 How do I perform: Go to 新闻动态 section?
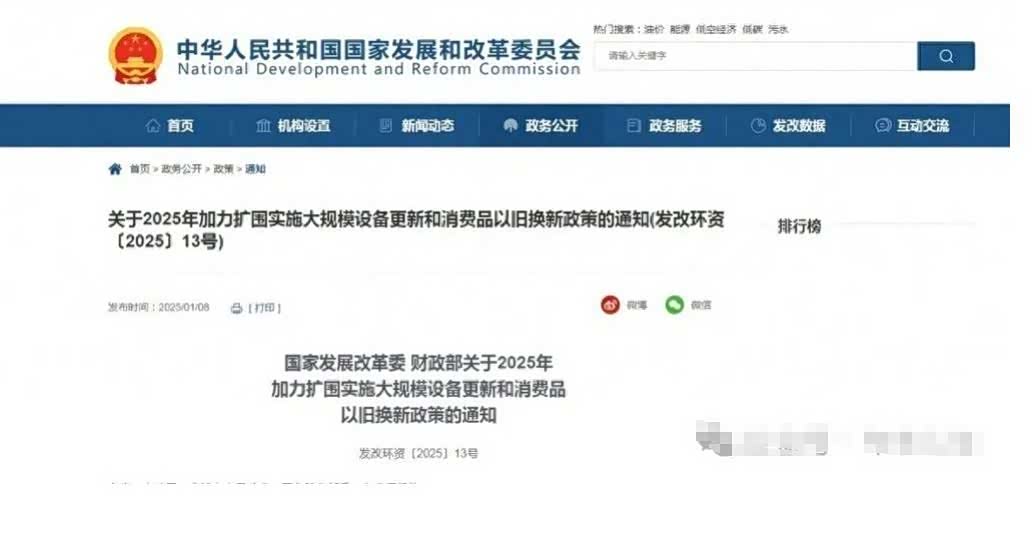(x=417, y=125)
